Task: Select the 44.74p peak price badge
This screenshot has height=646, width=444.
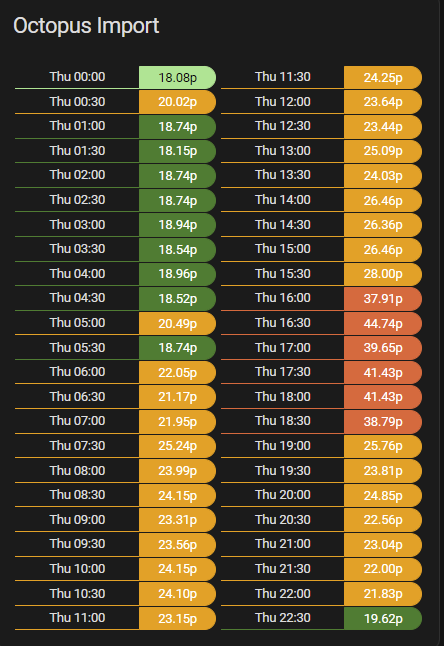Action: pyautogui.click(x=383, y=323)
